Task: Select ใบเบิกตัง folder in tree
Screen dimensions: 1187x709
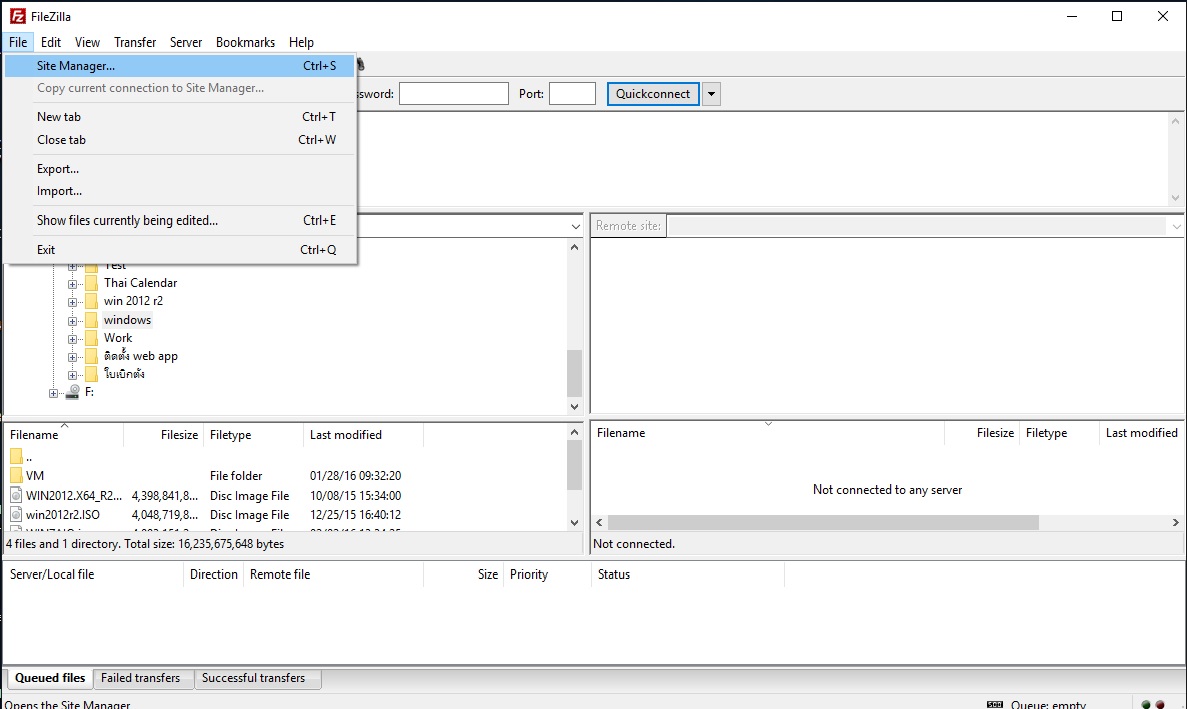Action: coord(124,374)
